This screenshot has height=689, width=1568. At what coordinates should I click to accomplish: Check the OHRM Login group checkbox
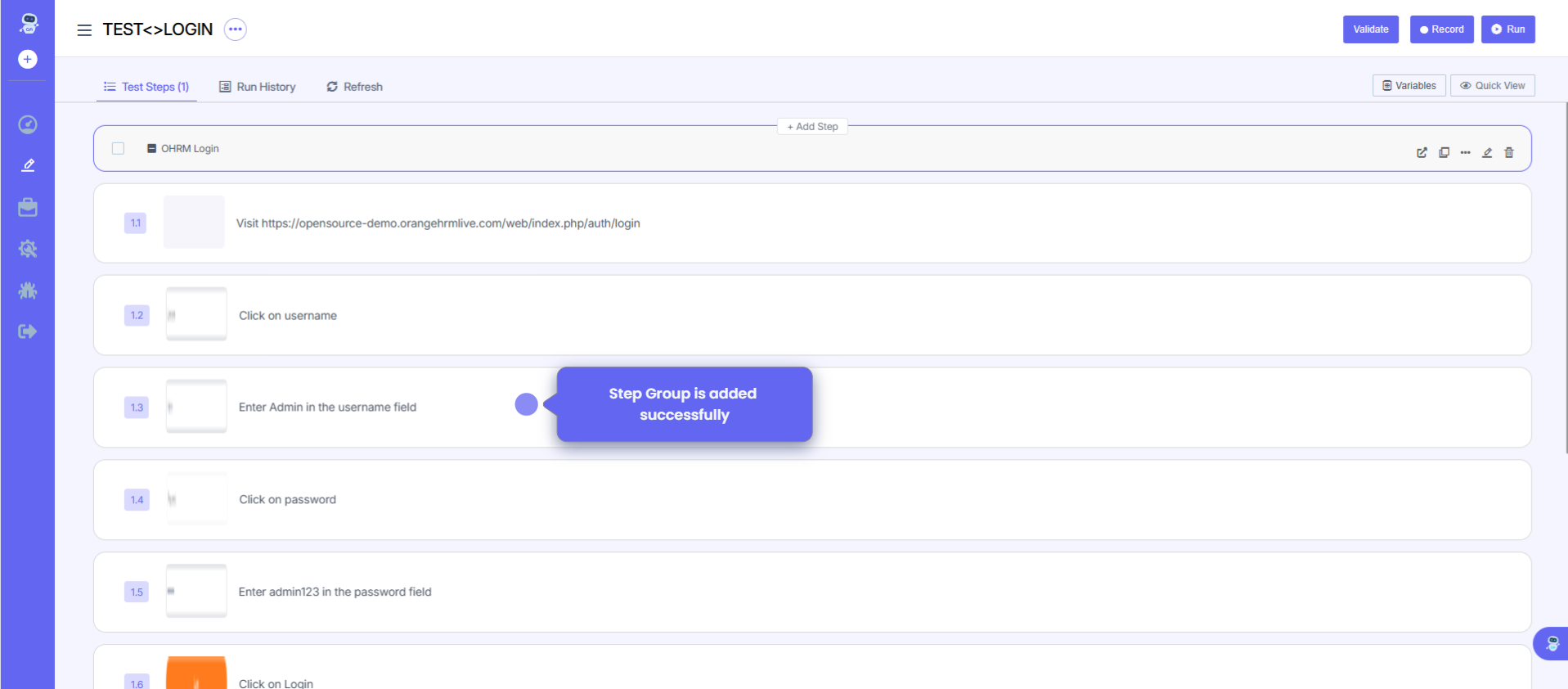[x=119, y=148]
